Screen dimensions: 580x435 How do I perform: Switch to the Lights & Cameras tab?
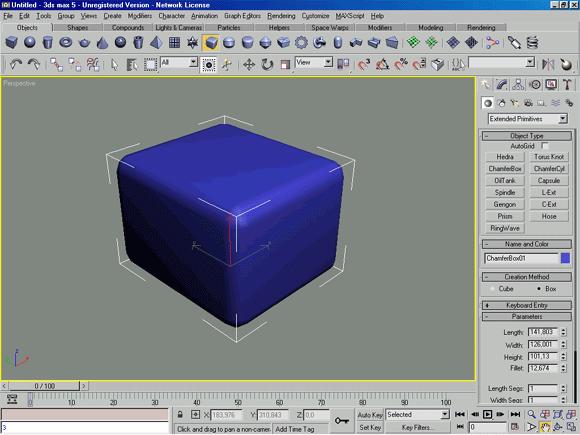[x=179, y=28]
